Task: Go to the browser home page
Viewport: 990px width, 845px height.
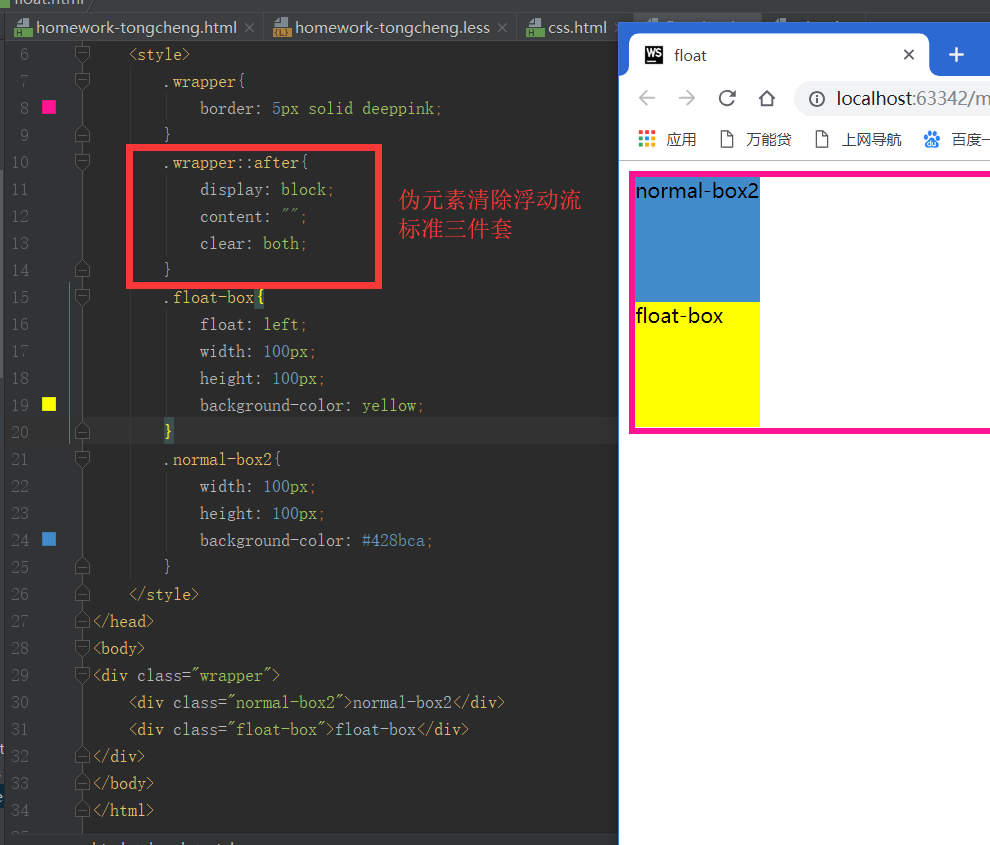Action: click(767, 98)
